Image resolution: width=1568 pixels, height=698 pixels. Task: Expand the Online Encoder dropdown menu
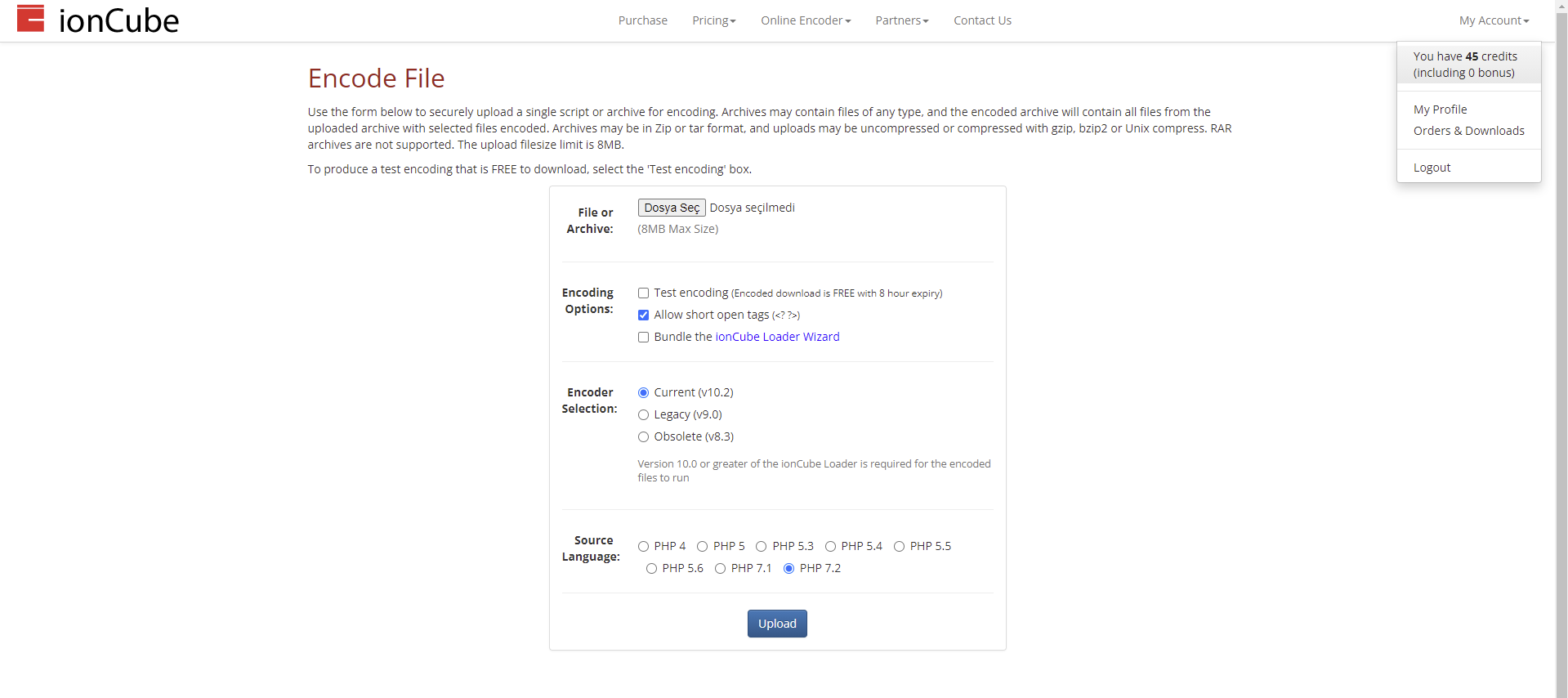806,20
